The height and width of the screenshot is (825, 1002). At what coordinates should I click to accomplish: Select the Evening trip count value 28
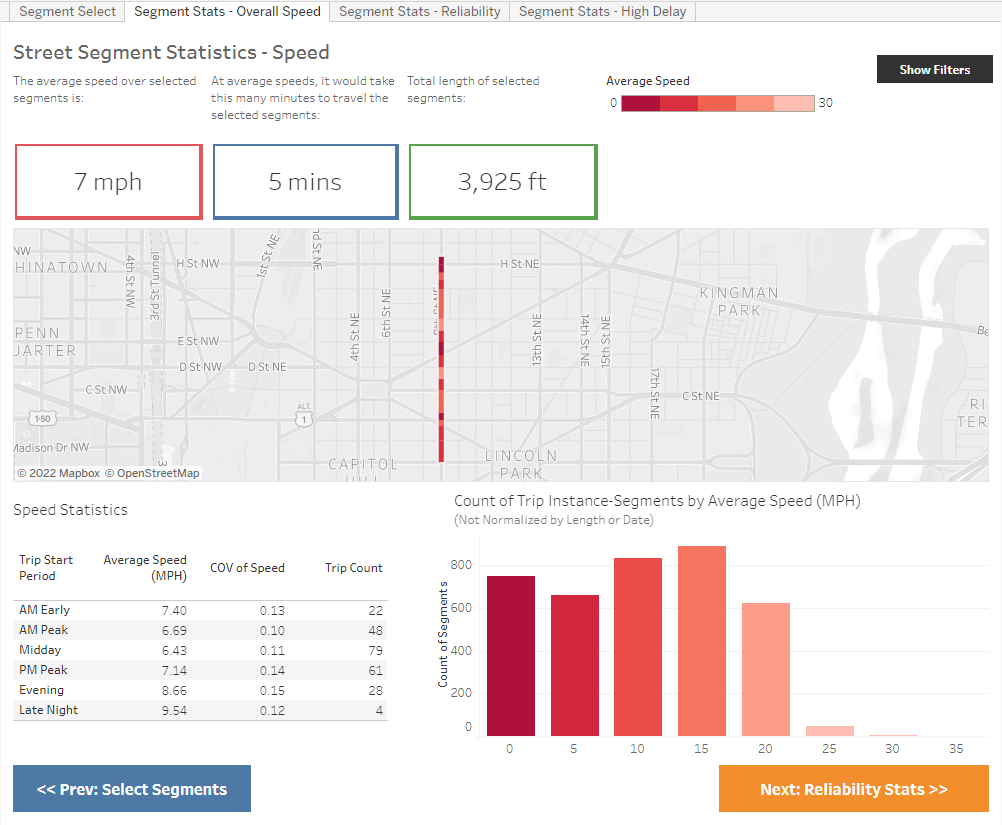[380, 689]
